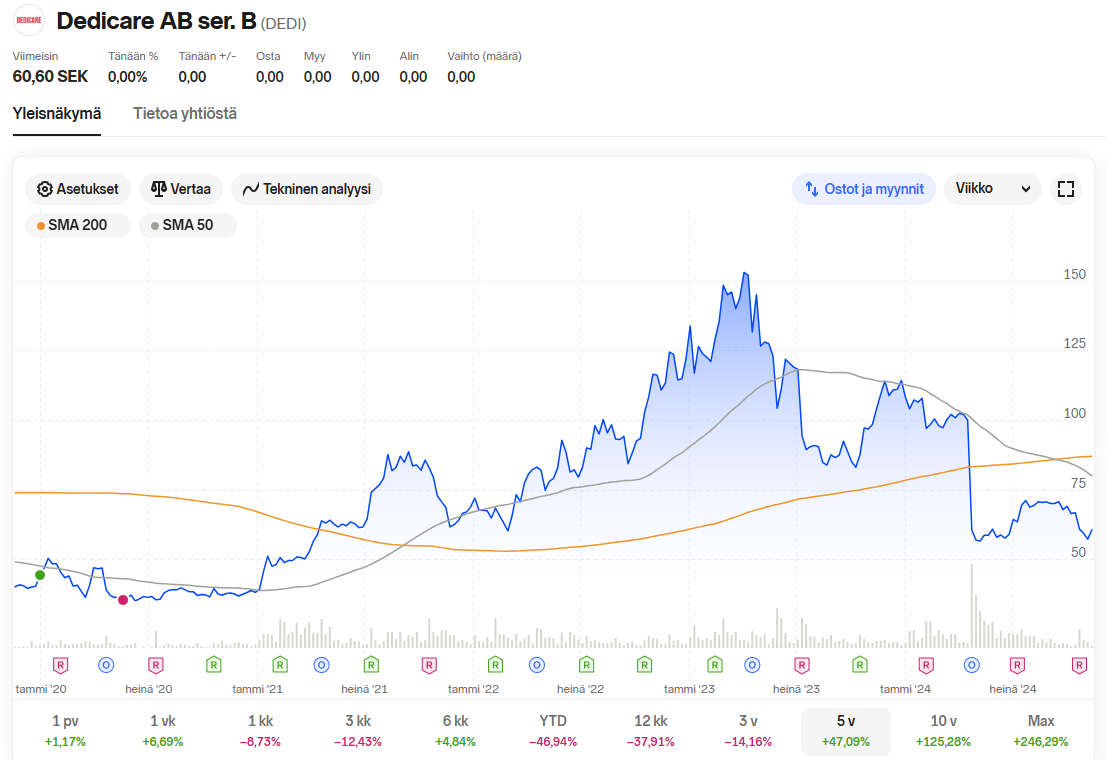Click the green R marker near tammi '23
The width and height of the screenshot is (1106, 760).
pos(715,665)
